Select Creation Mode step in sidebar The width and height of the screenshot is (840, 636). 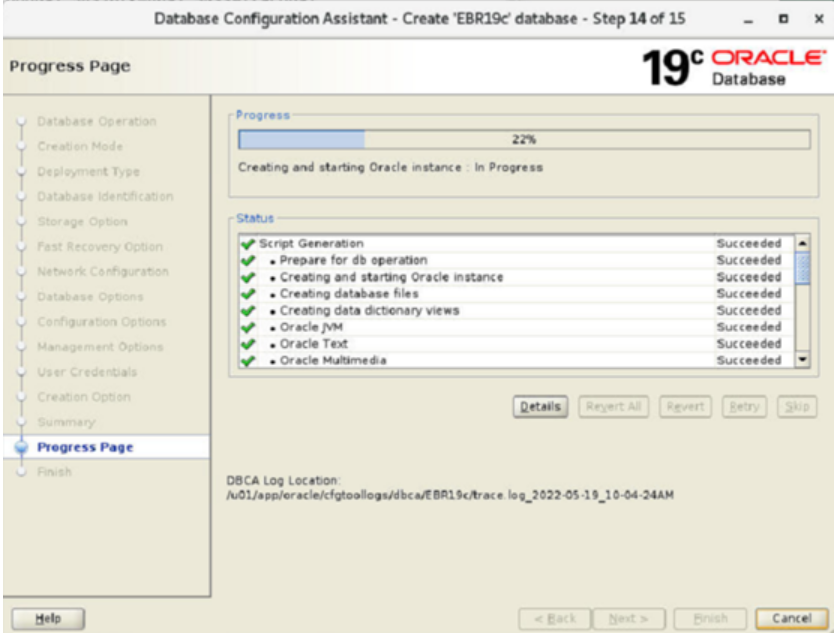tap(80, 146)
